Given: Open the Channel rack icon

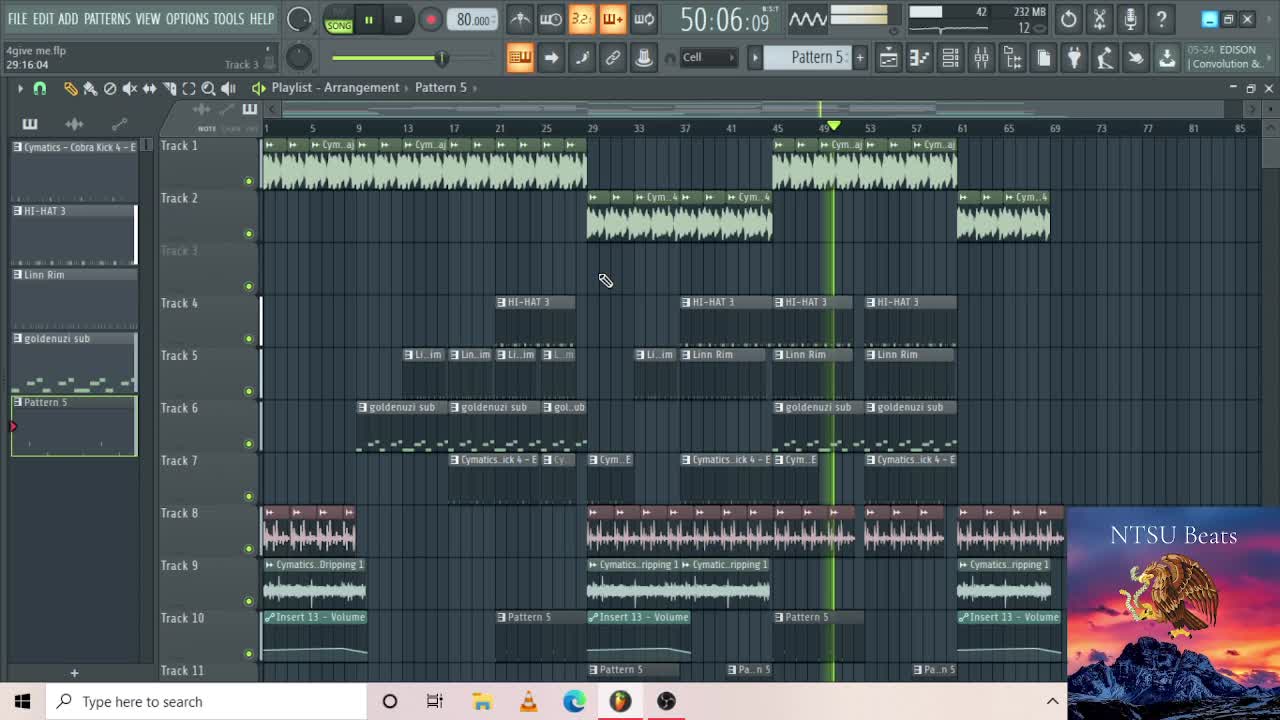Looking at the screenshot, I should (x=950, y=58).
